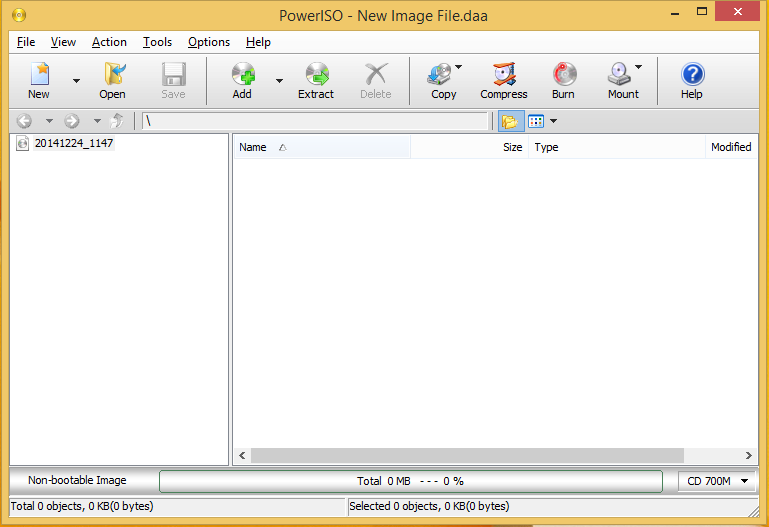Sort by the Name column header
The height and width of the screenshot is (527, 769).
322,147
